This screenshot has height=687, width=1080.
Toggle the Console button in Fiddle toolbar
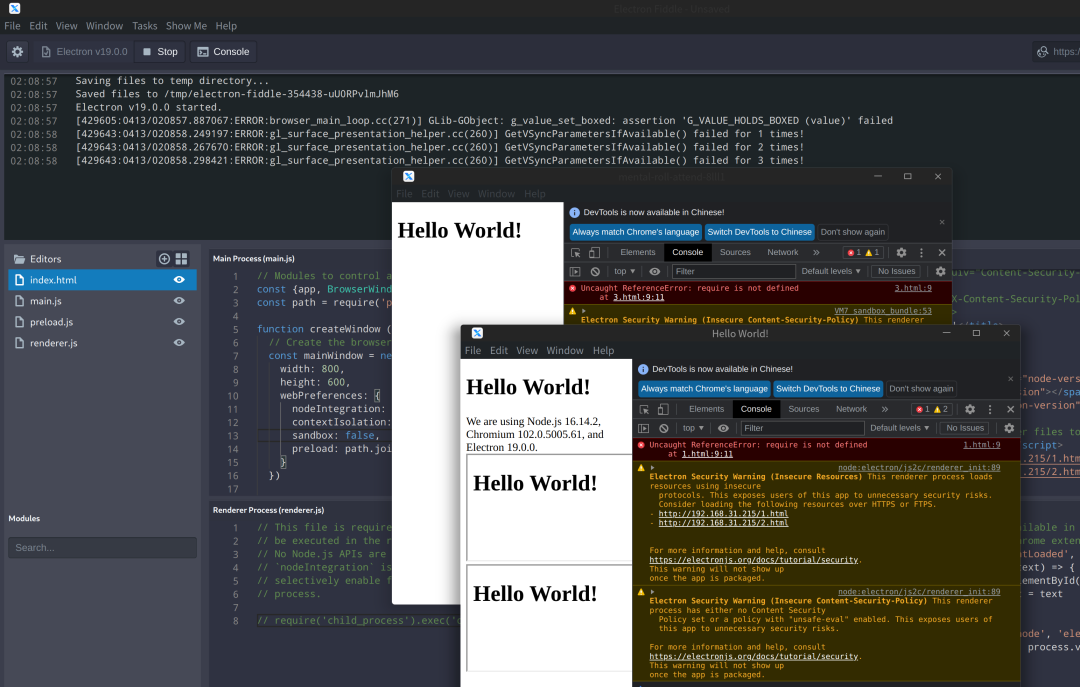223,52
